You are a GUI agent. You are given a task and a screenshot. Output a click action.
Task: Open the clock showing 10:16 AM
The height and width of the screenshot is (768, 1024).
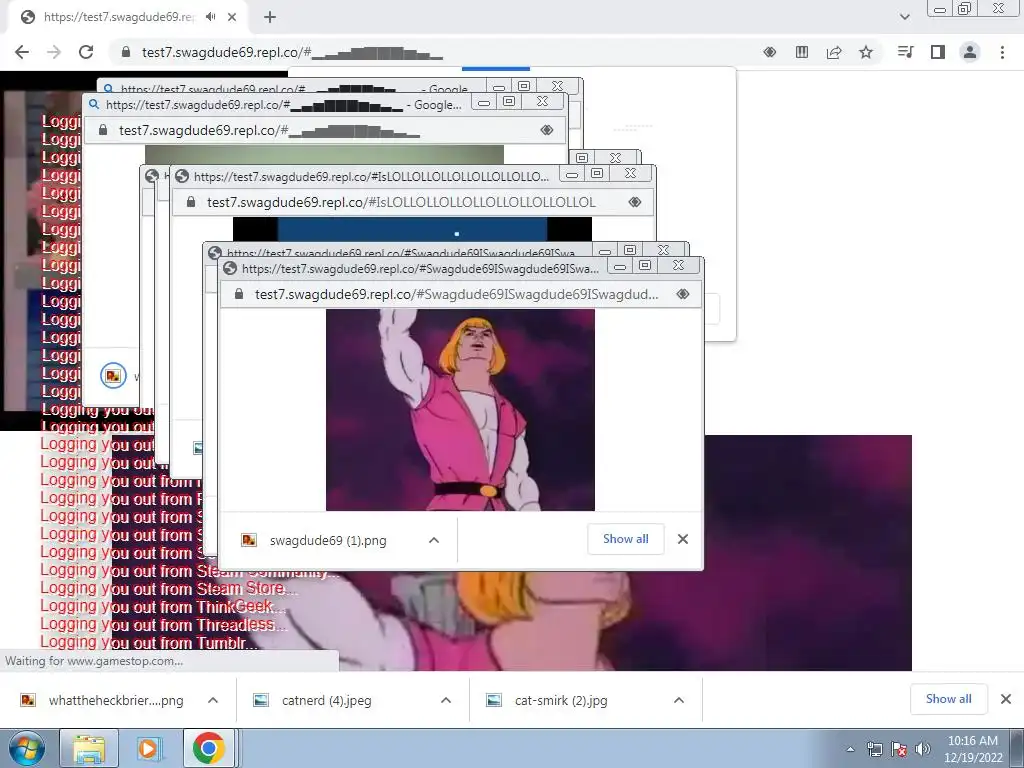click(x=972, y=748)
